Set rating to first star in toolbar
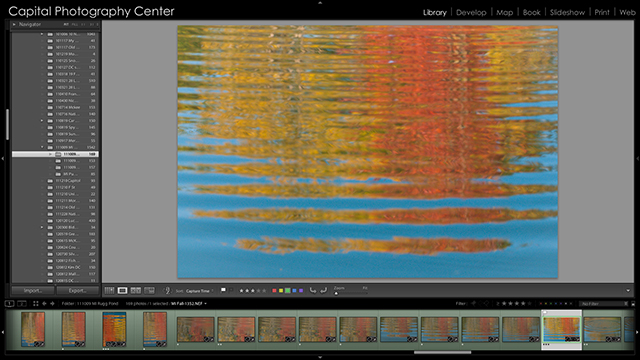 [241, 291]
